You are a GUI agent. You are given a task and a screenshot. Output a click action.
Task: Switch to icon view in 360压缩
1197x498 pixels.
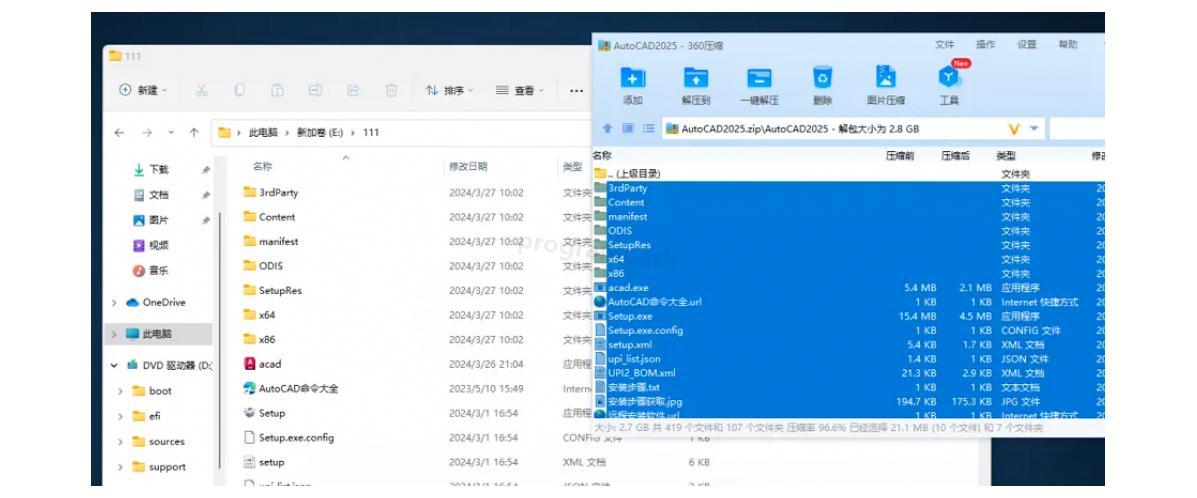(x=628, y=128)
